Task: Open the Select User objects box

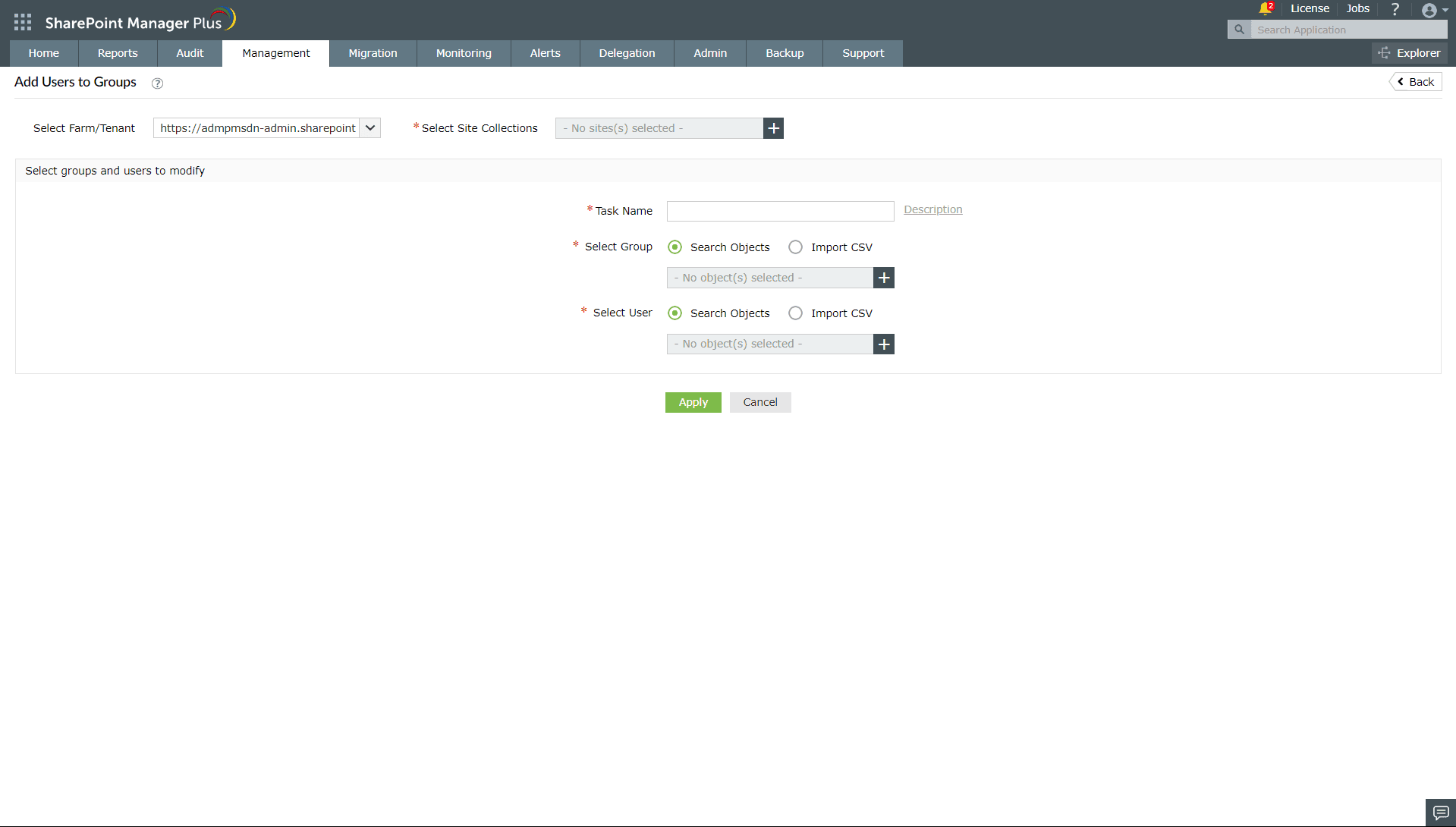Action: click(770, 344)
